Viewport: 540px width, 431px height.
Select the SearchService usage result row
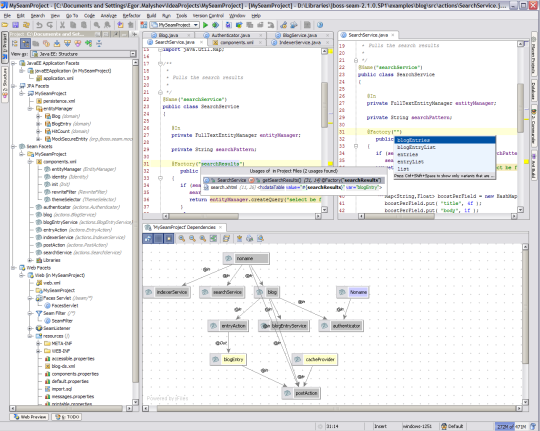pyautogui.click(x=293, y=180)
